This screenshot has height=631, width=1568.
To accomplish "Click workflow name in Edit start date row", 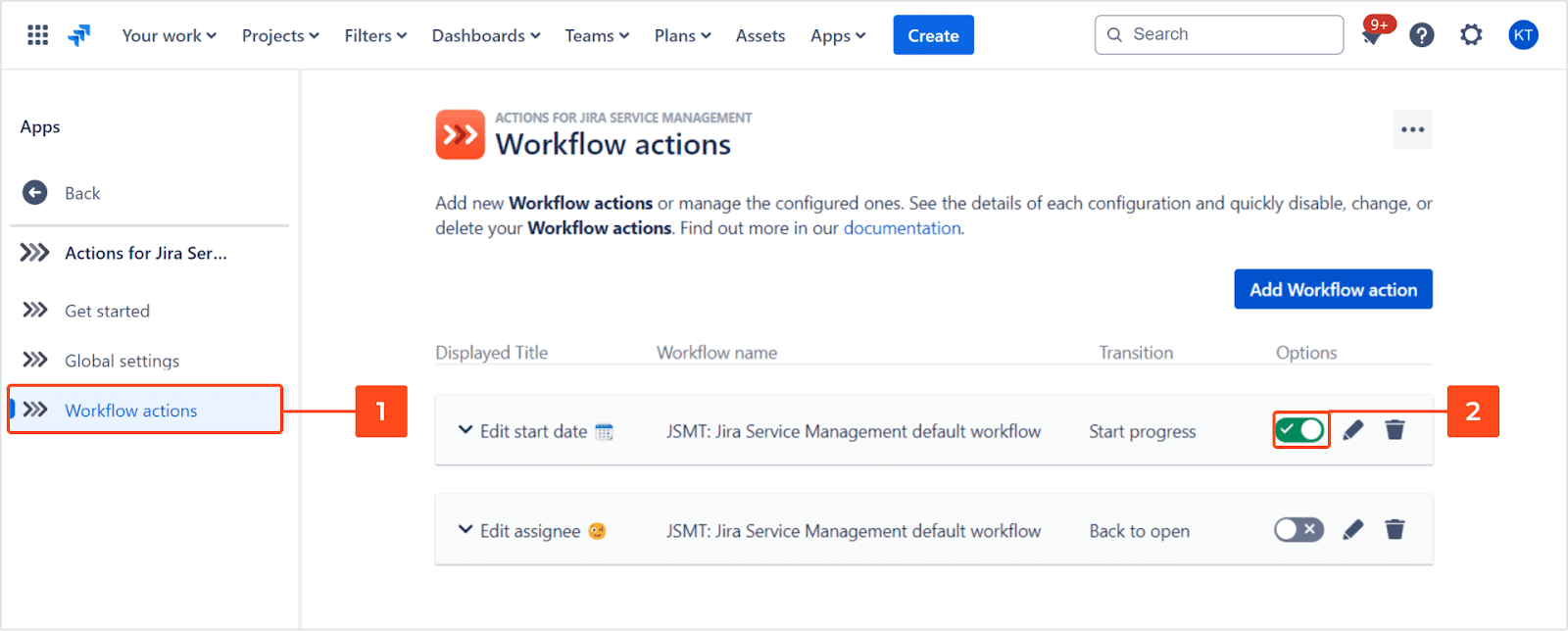I will 854,431.
